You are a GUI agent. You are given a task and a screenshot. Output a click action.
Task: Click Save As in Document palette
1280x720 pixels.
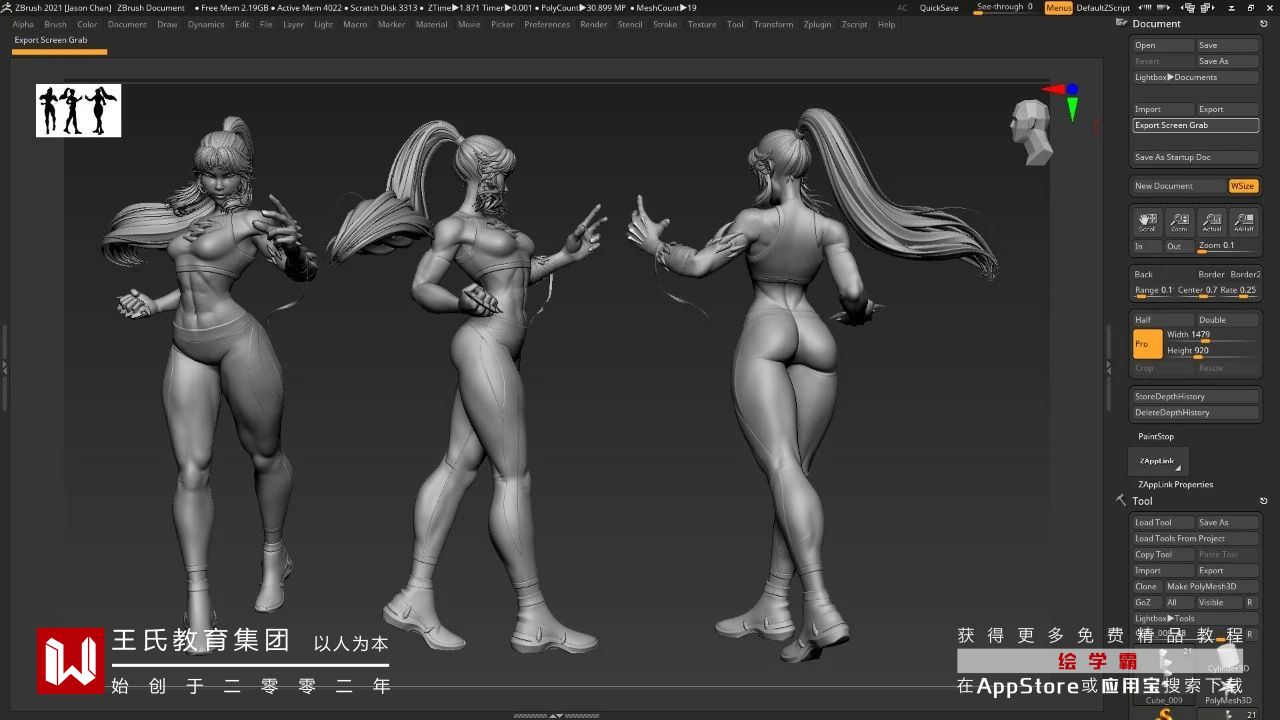(x=1228, y=61)
